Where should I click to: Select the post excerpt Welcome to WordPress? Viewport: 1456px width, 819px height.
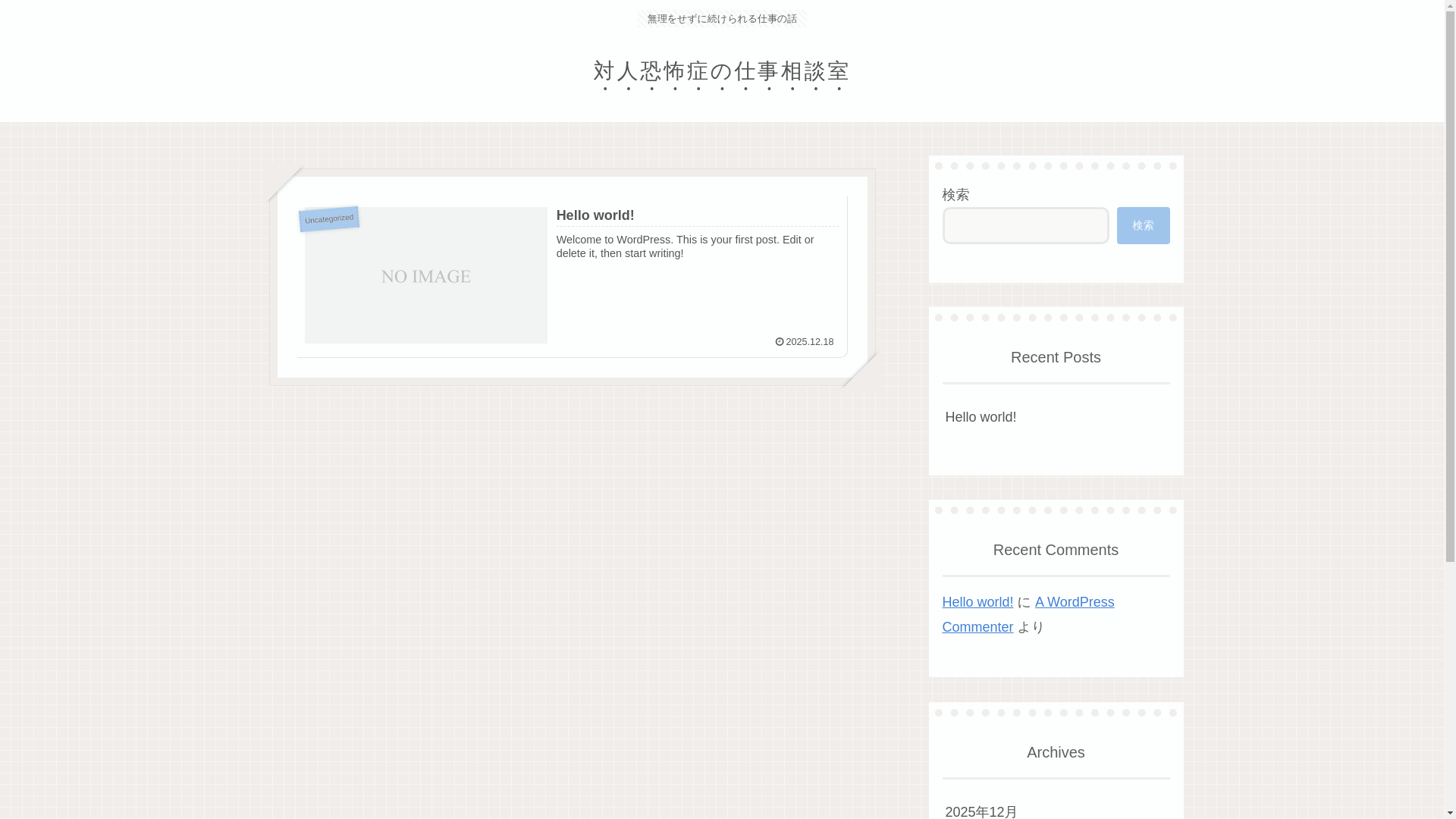tap(685, 246)
